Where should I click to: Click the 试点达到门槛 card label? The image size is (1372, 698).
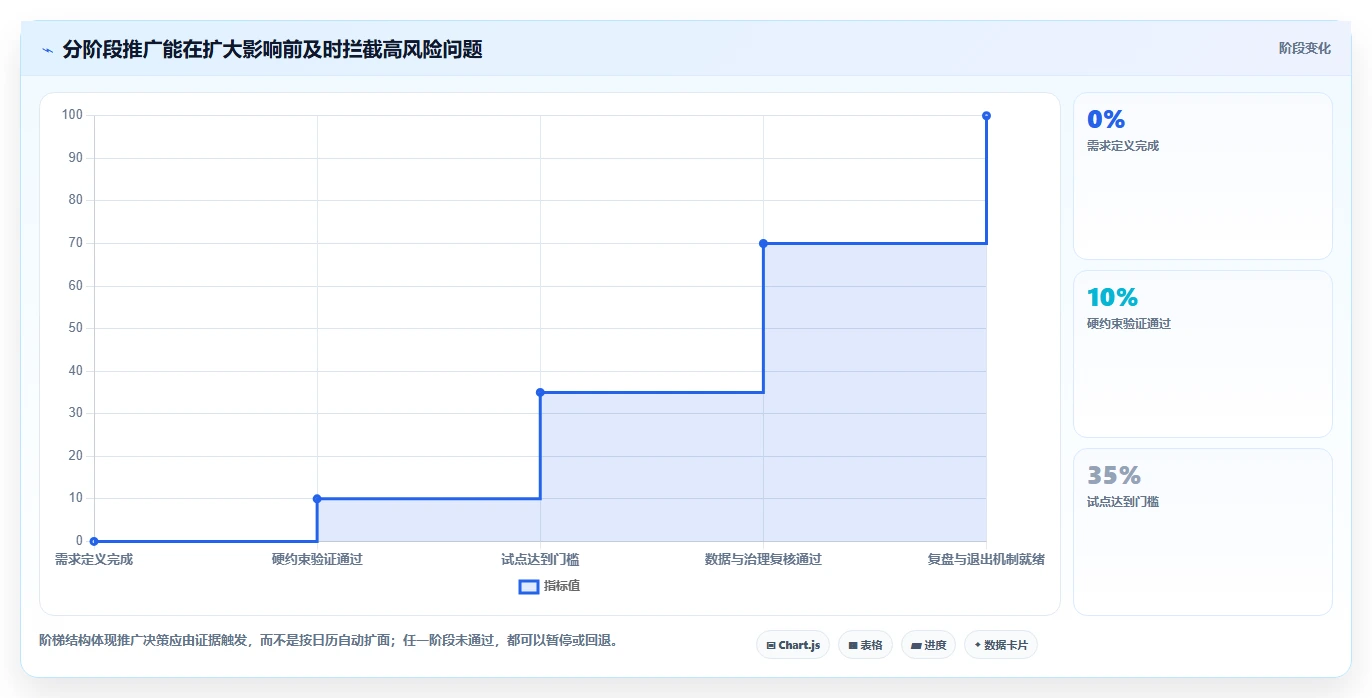(x=1123, y=502)
